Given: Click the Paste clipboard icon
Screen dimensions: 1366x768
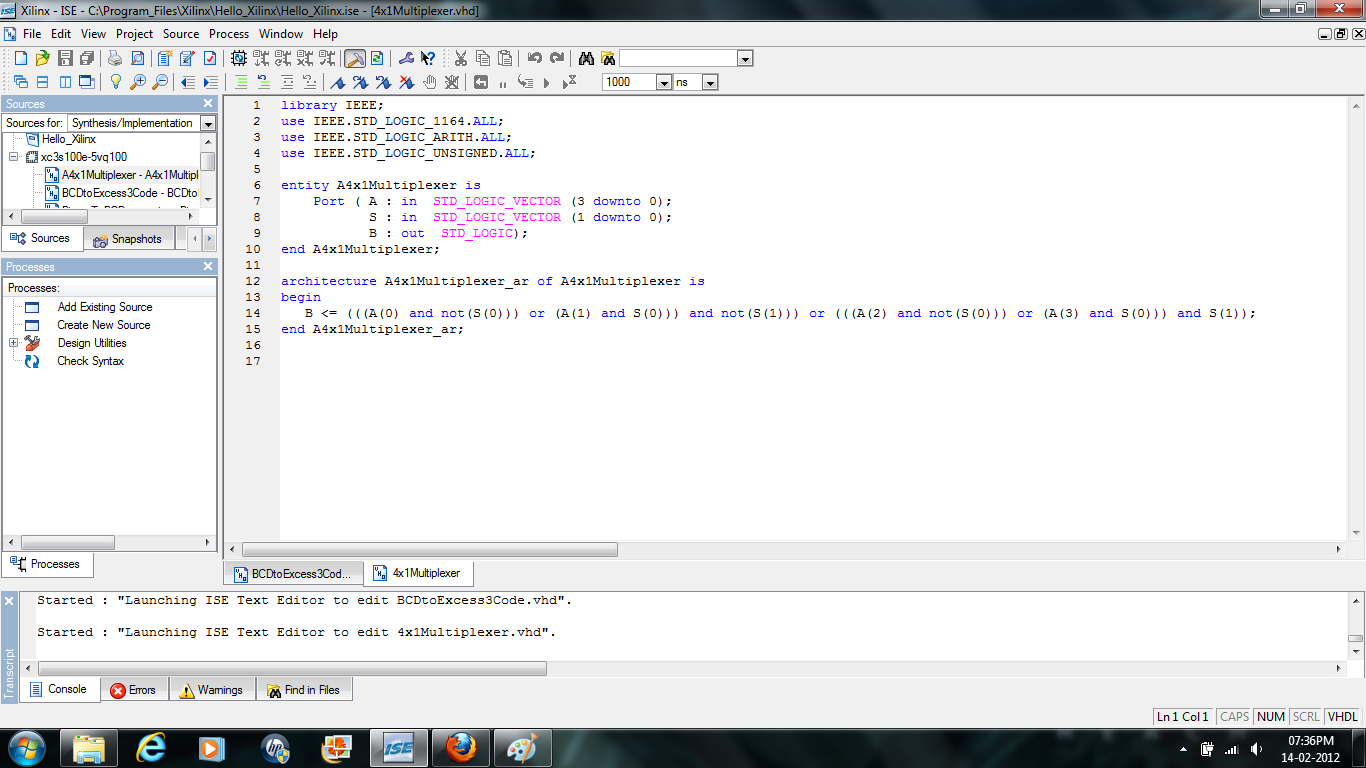Looking at the screenshot, I should coord(505,58).
